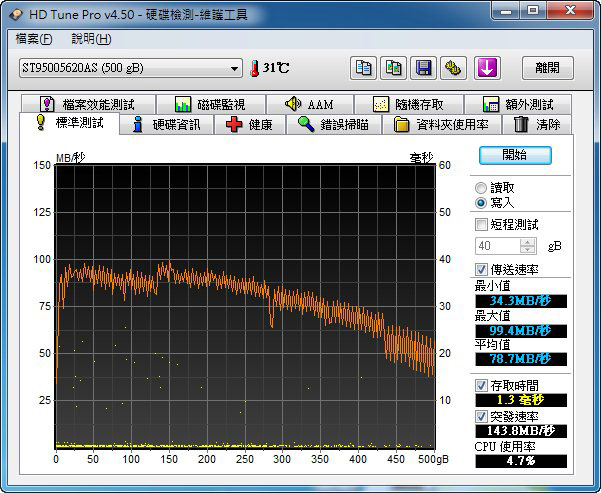Open the options wrench icon
Image resolution: width=601 pixels, height=493 pixels.
(x=453, y=68)
